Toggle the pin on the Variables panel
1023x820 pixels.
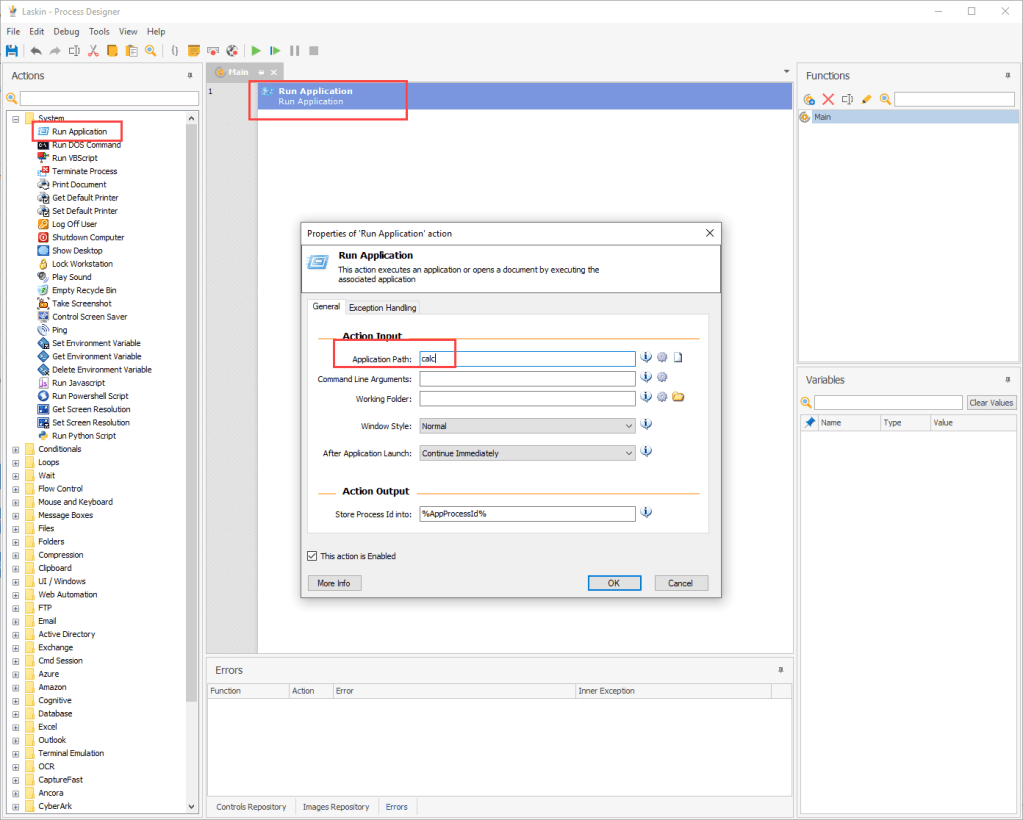click(x=1008, y=380)
